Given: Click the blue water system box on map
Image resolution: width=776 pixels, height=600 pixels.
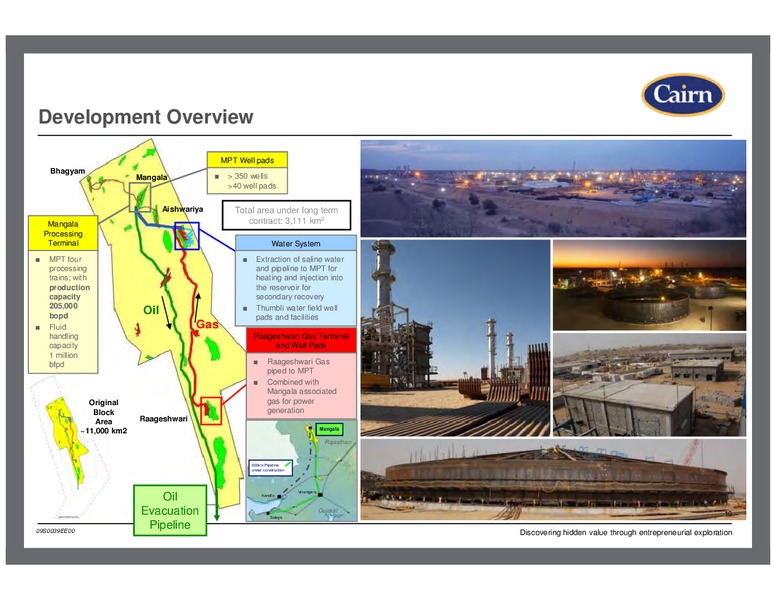Looking at the screenshot, I should (187, 236).
